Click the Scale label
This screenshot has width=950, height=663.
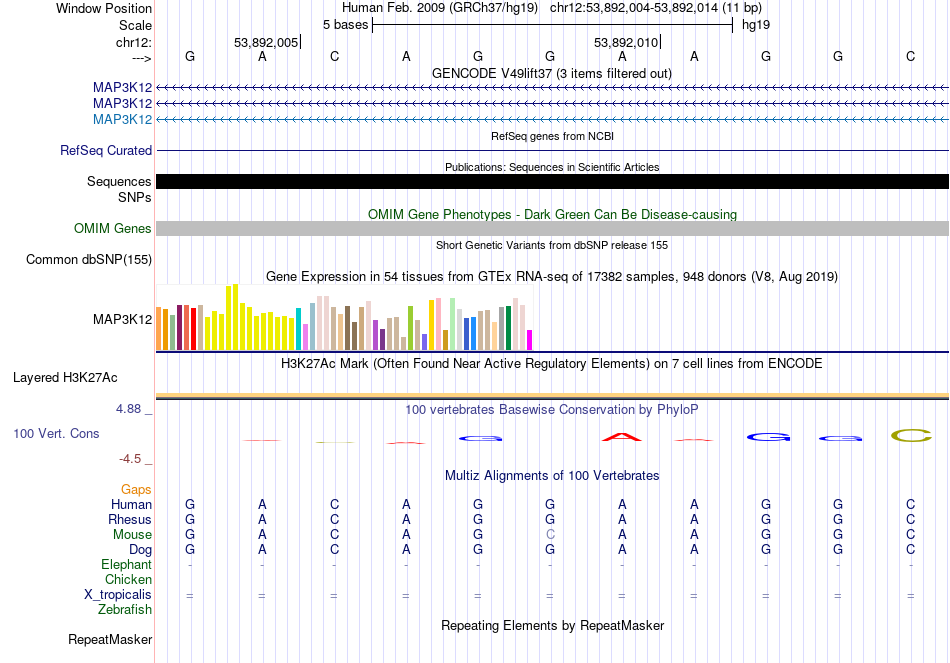136,25
